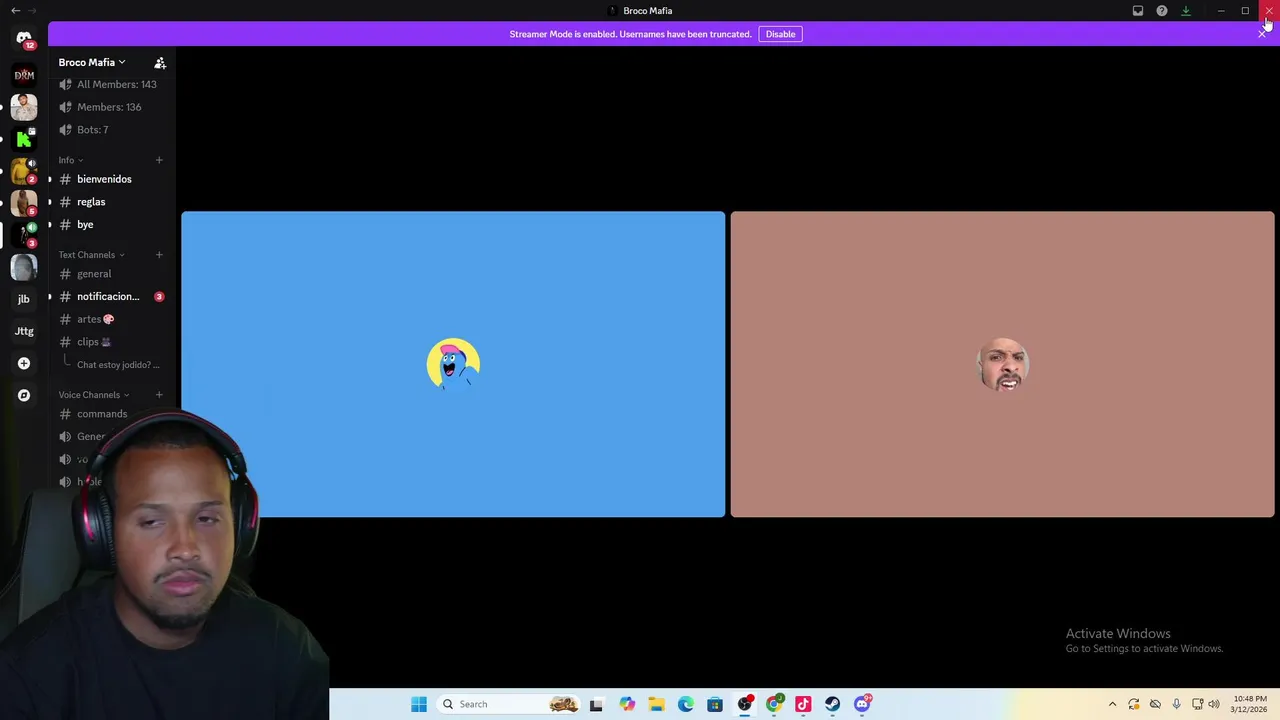Viewport: 1280px width, 720px height.
Task: Open the Windows Start menu
Action: click(x=419, y=704)
